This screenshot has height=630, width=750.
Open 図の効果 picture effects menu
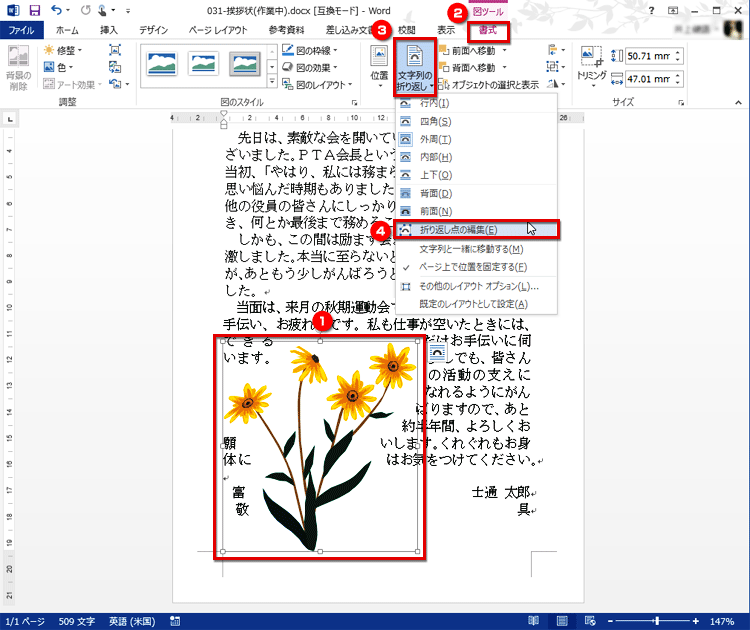coord(310,67)
